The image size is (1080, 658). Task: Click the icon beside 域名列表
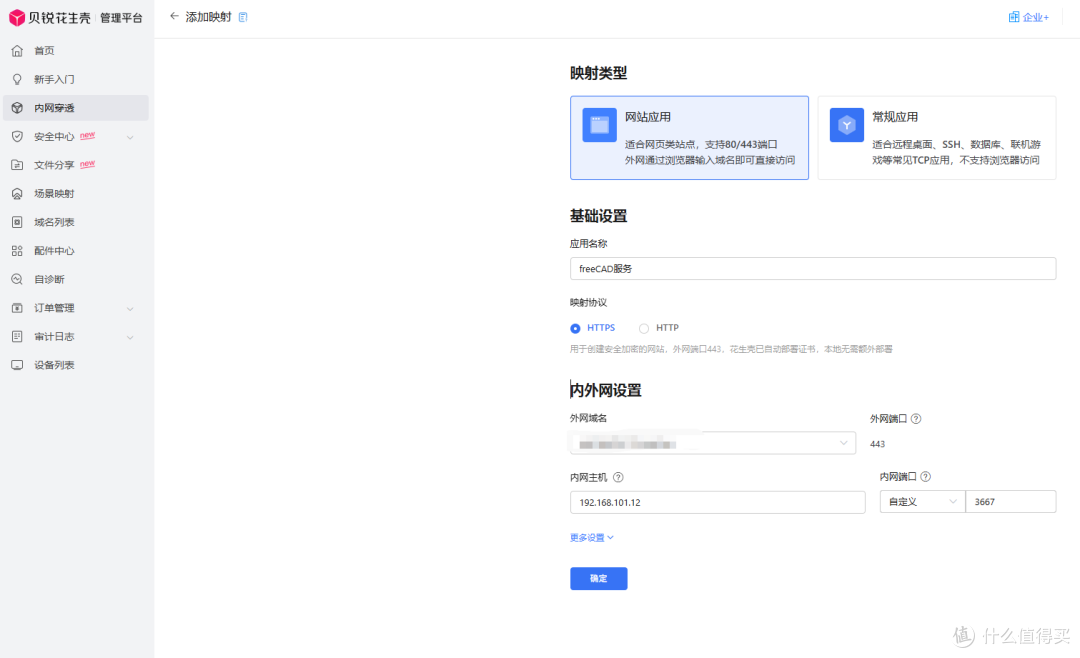[17, 223]
